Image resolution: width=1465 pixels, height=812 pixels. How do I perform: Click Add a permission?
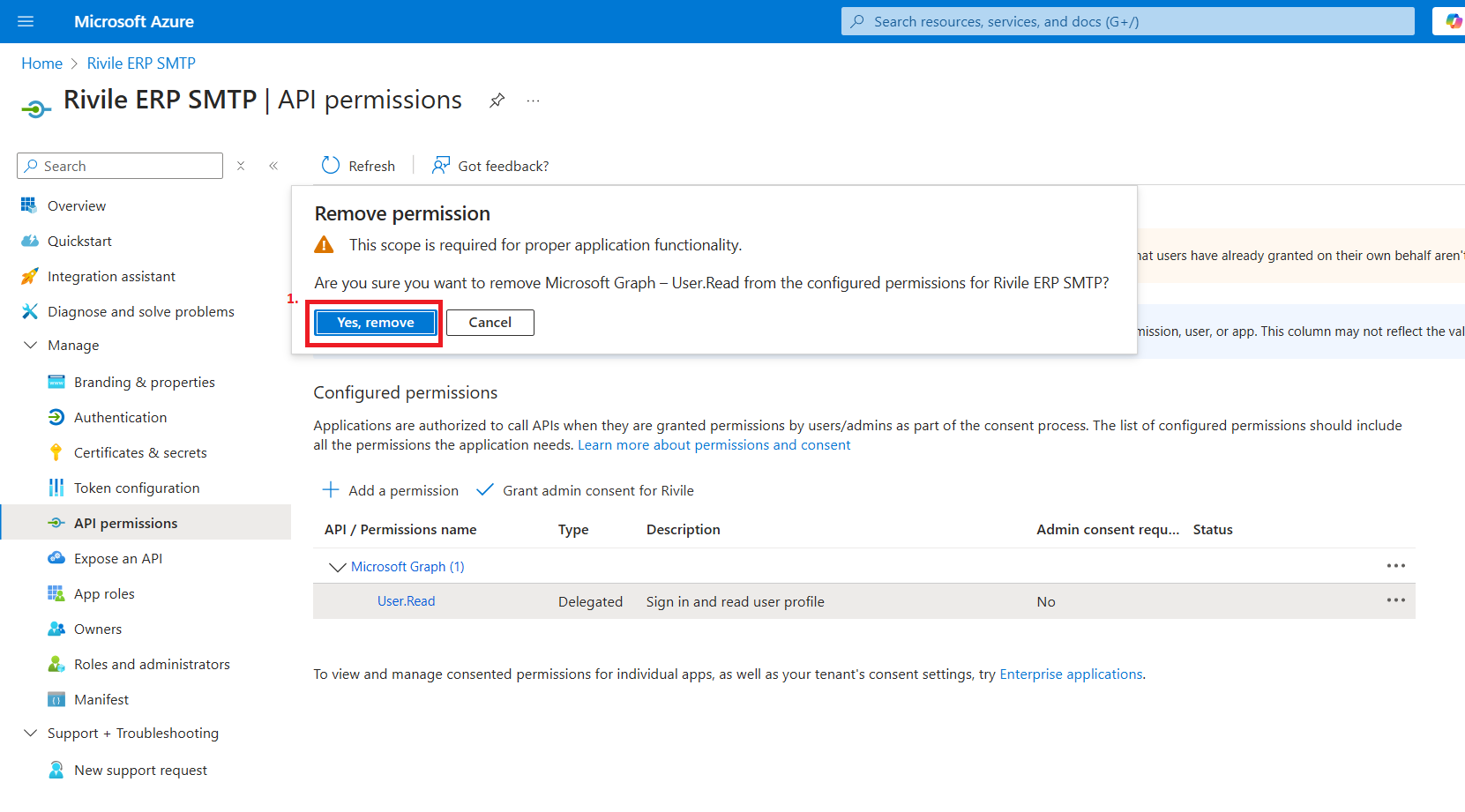point(391,490)
